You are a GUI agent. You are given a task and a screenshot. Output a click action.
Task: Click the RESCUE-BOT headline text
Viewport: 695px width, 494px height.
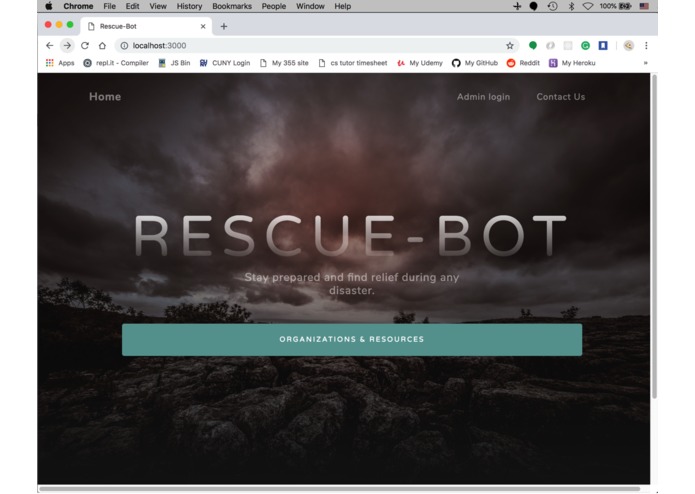350,236
